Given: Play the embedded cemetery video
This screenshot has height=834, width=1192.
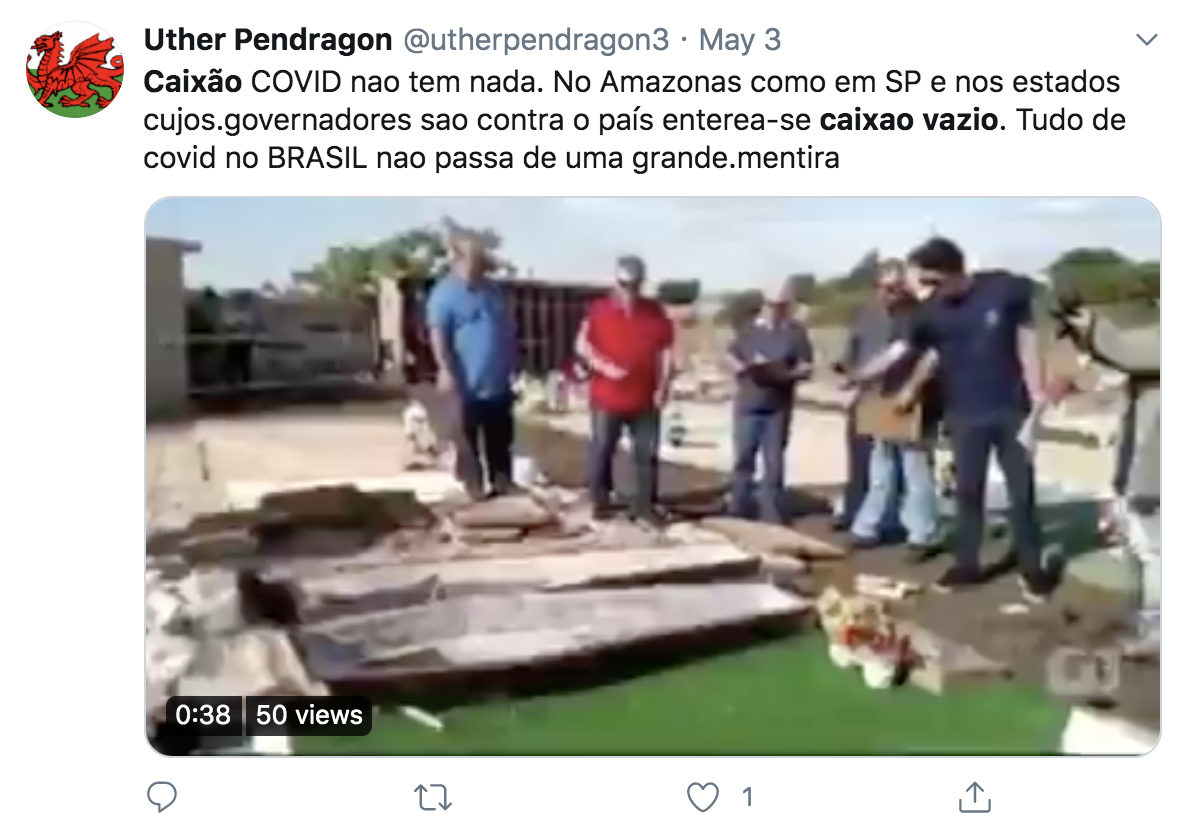Looking at the screenshot, I should (x=652, y=476).
